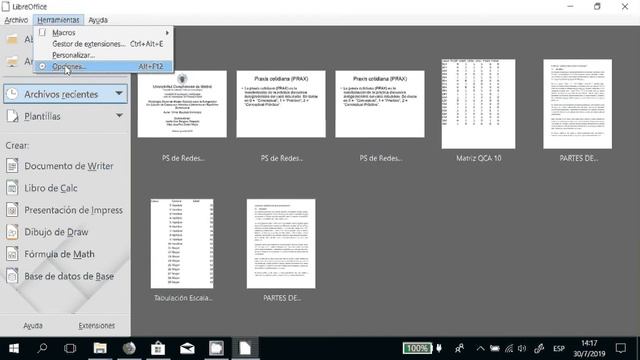Select Opciones menu entry
The image size is (640, 360).
(104, 66)
